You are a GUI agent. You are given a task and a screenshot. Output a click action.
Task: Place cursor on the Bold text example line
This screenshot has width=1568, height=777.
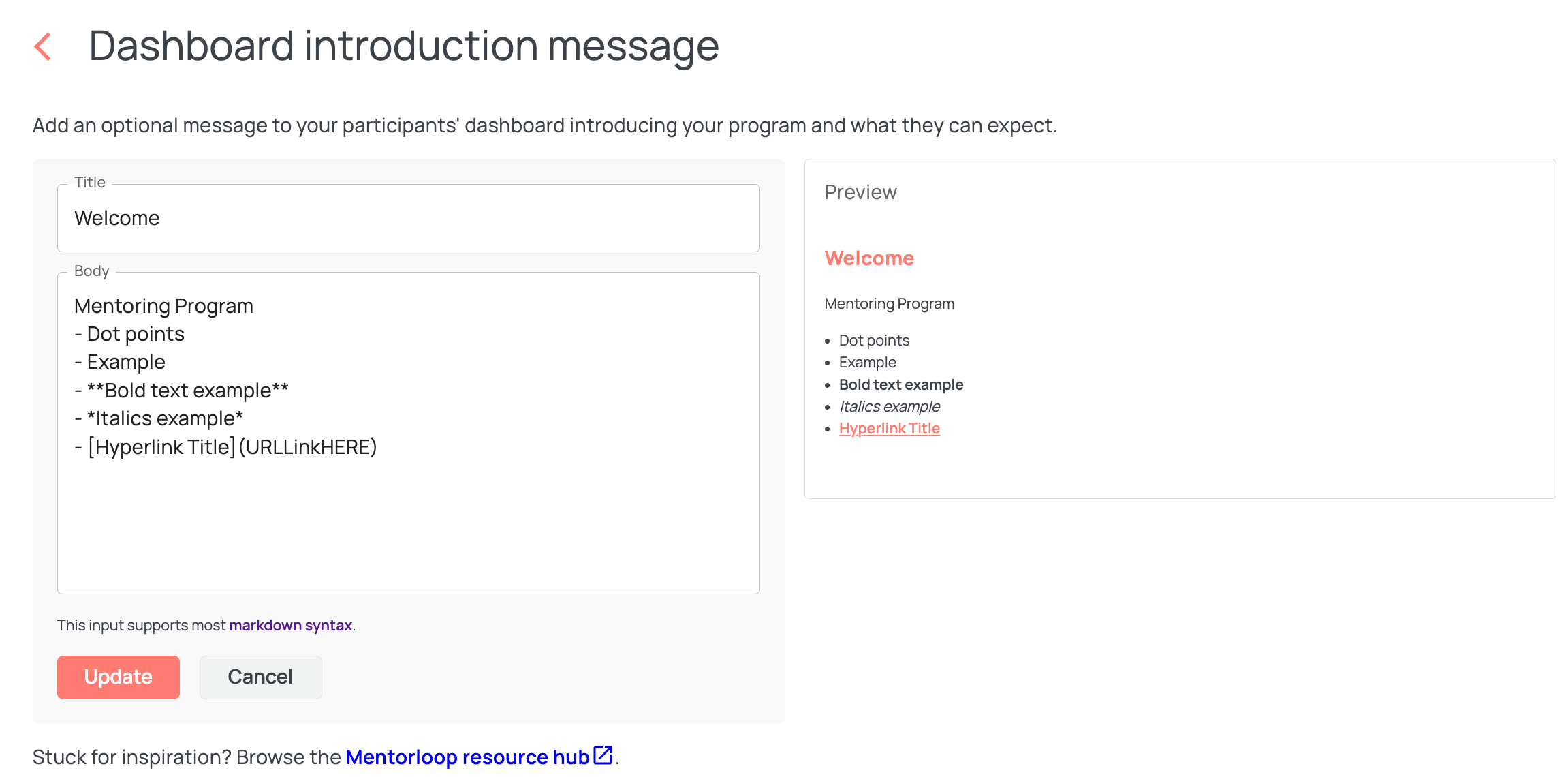181,391
